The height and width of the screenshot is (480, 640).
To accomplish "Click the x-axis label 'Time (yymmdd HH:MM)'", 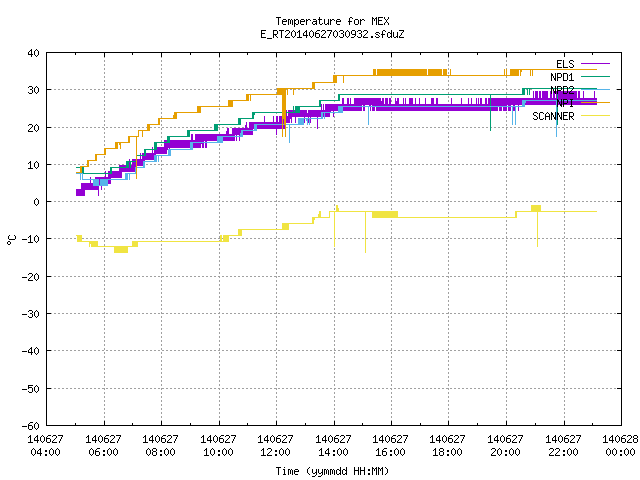I will coord(332,471).
